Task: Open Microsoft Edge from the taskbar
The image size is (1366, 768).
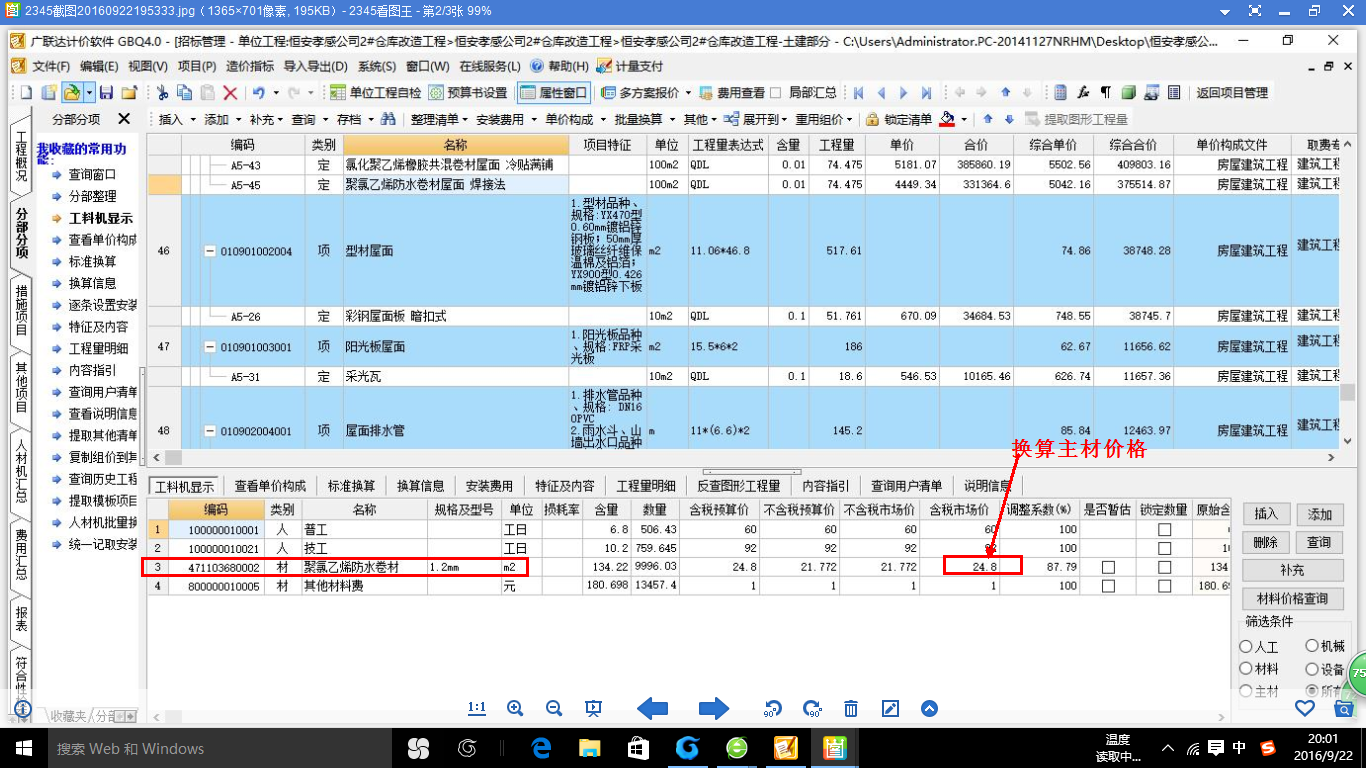Action: [542, 747]
